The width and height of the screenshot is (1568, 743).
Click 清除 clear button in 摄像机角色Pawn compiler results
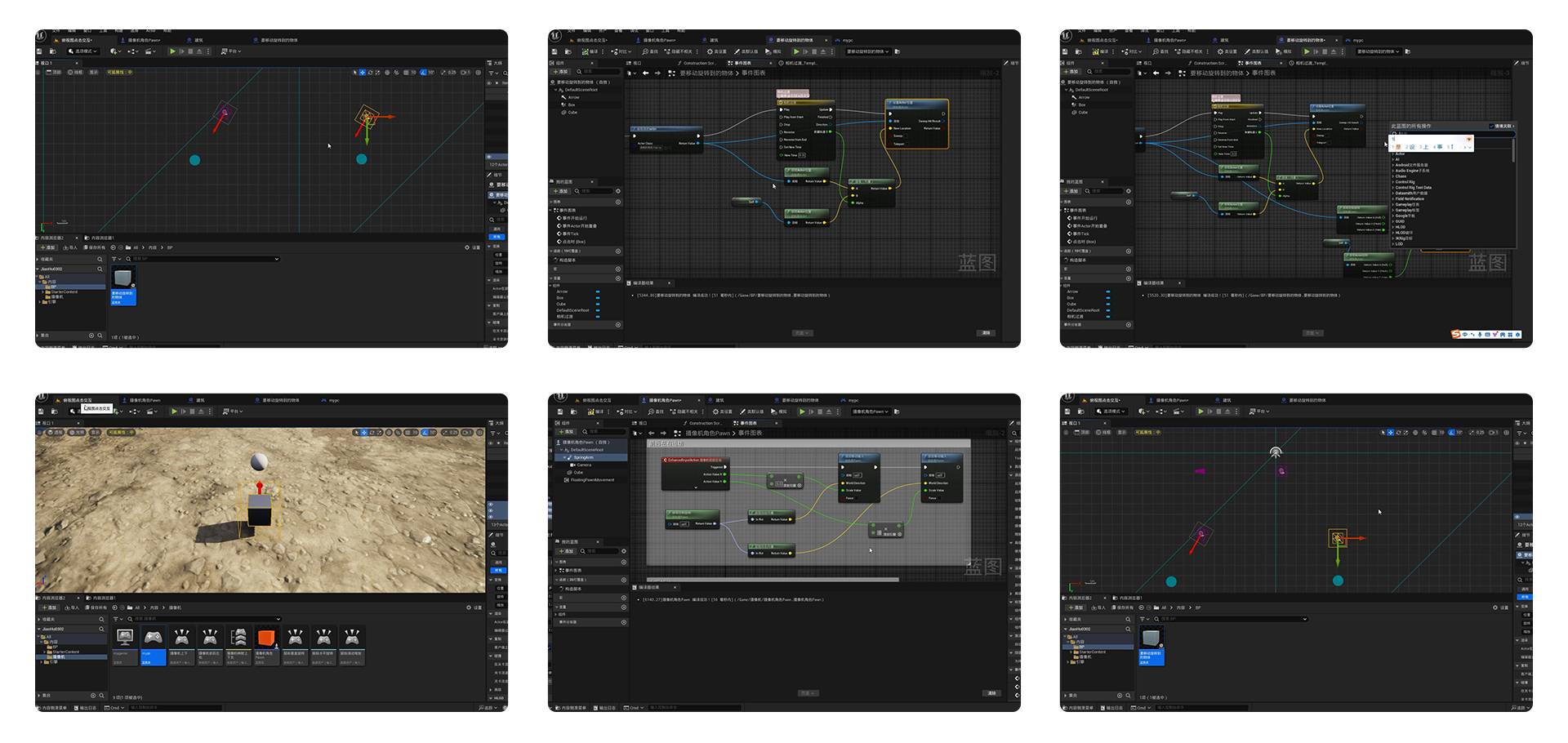(991, 693)
